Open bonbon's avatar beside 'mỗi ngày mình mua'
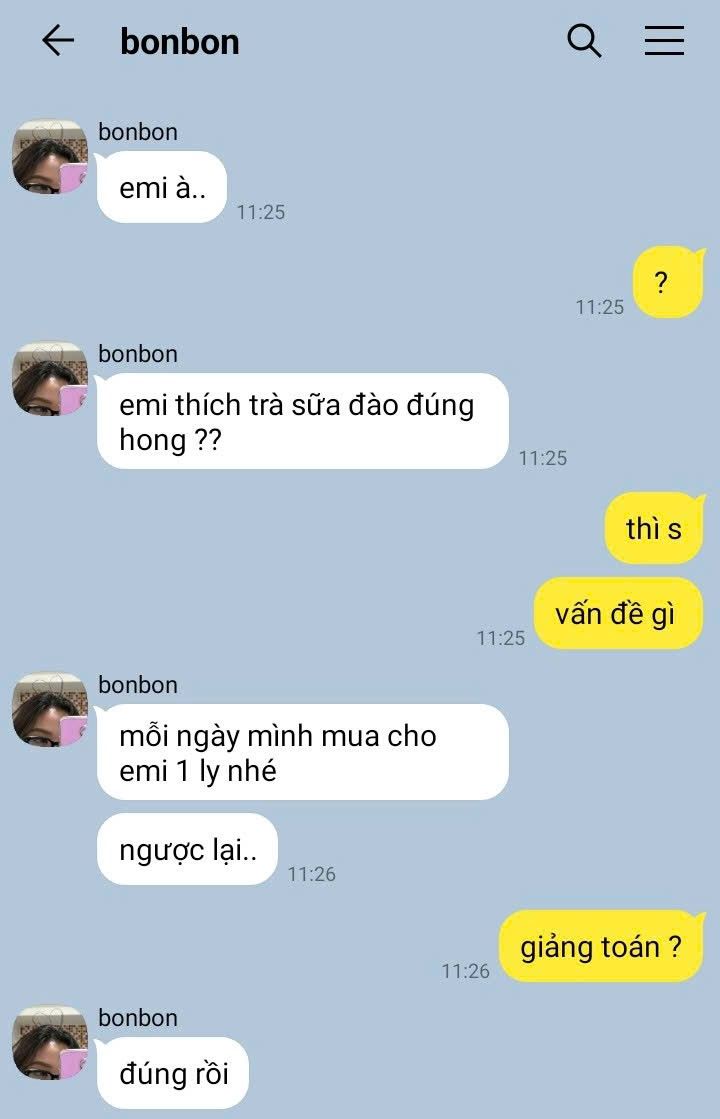 point(50,710)
